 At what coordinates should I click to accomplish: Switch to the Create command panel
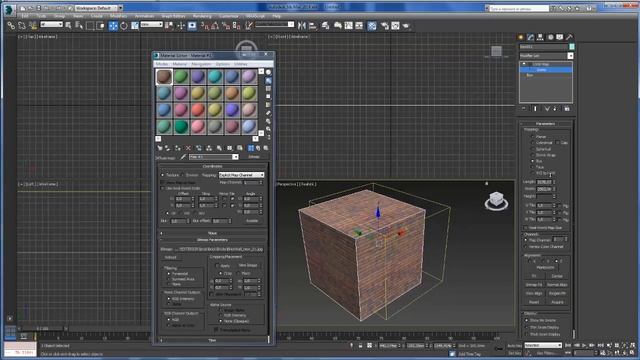pyautogui.click(x=521, y=37)
